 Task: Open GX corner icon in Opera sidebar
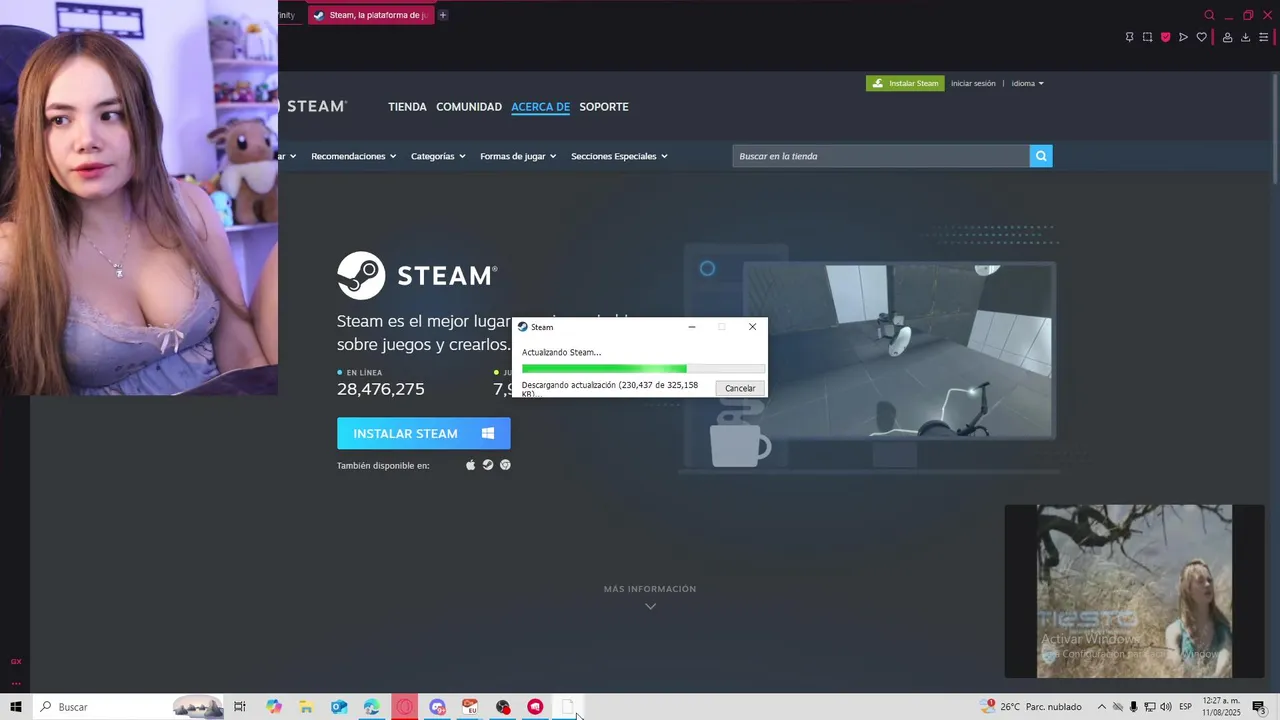tap(16, 661)
